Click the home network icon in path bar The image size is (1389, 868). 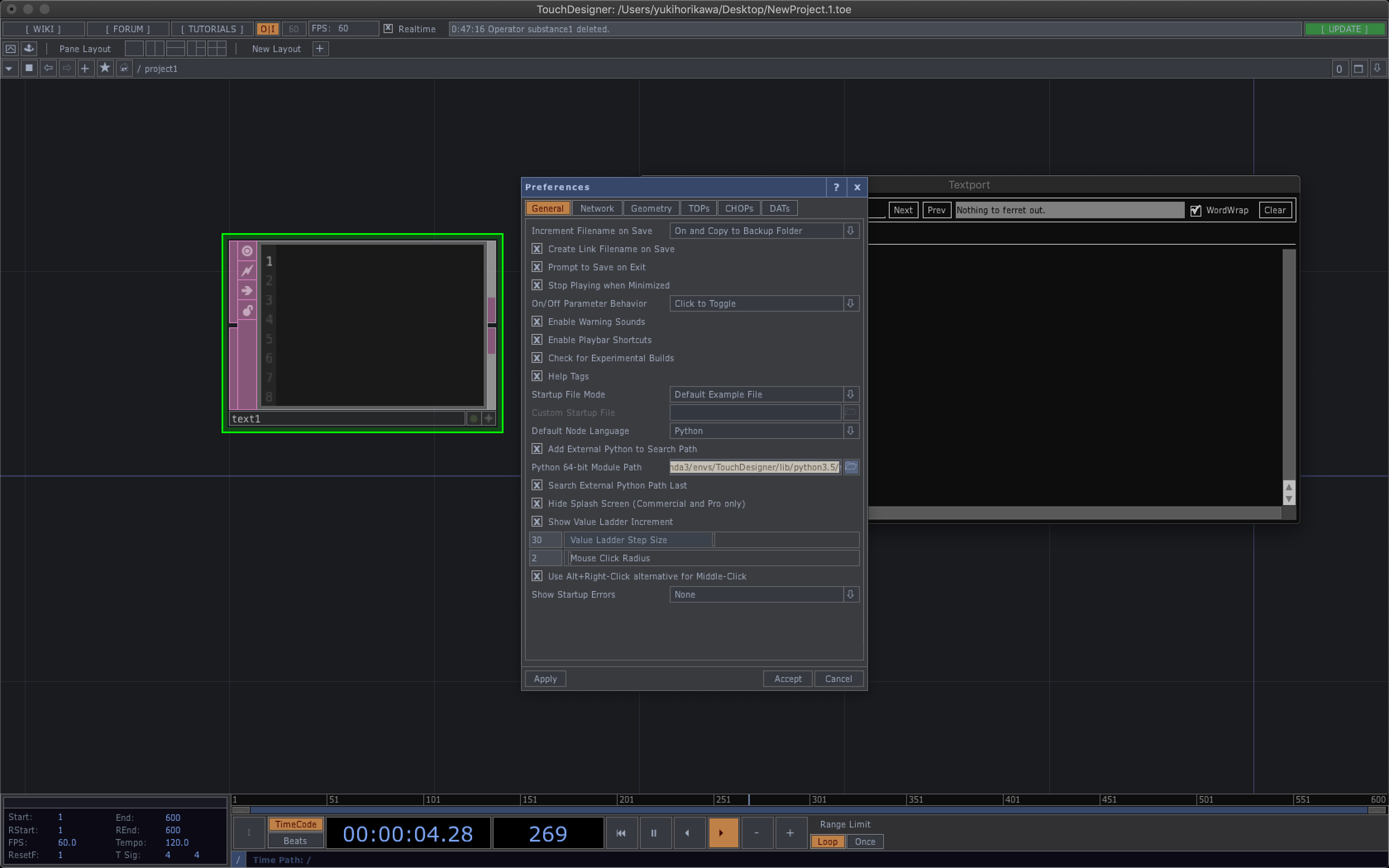124,68
